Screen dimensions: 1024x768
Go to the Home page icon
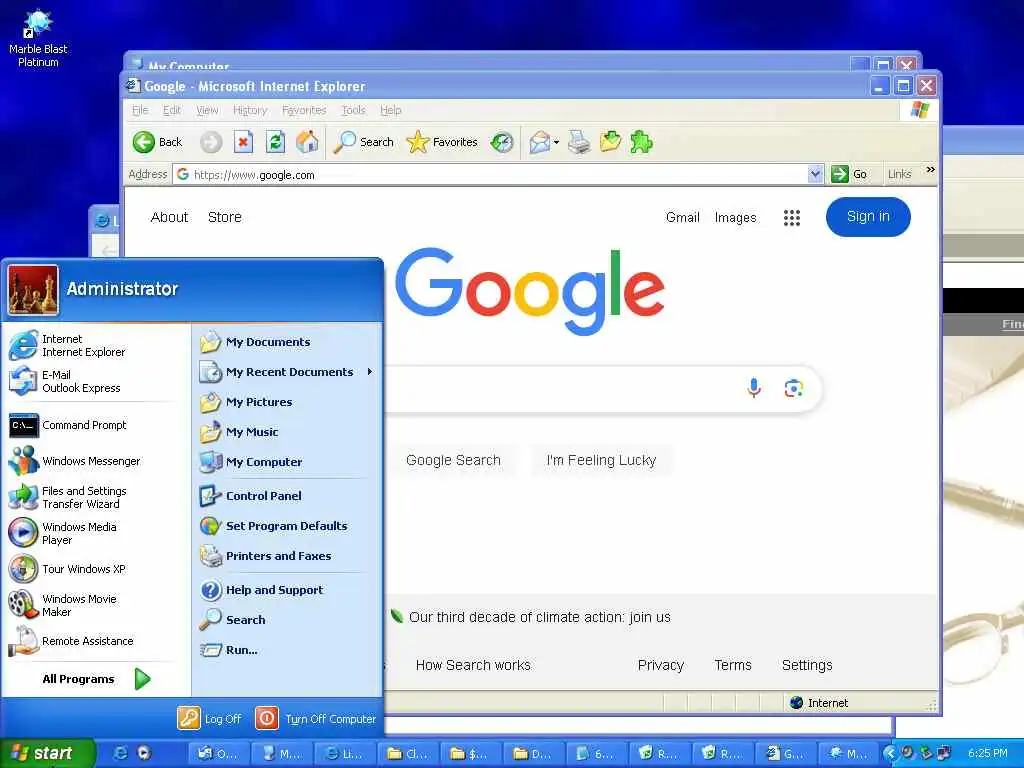click(x=307, y=142)
